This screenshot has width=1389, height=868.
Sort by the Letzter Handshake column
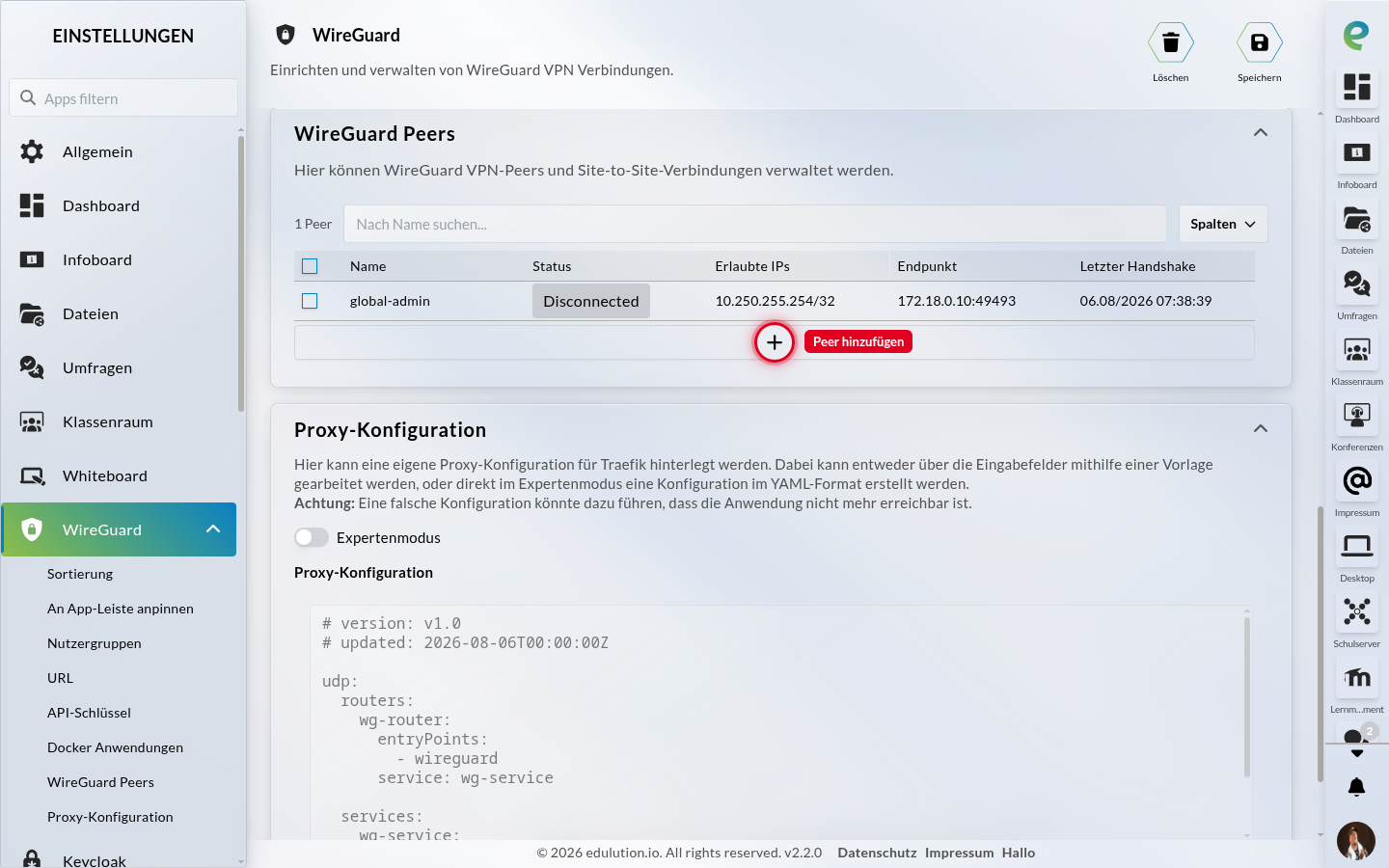pyautogui.click(x=1137, y=266)
